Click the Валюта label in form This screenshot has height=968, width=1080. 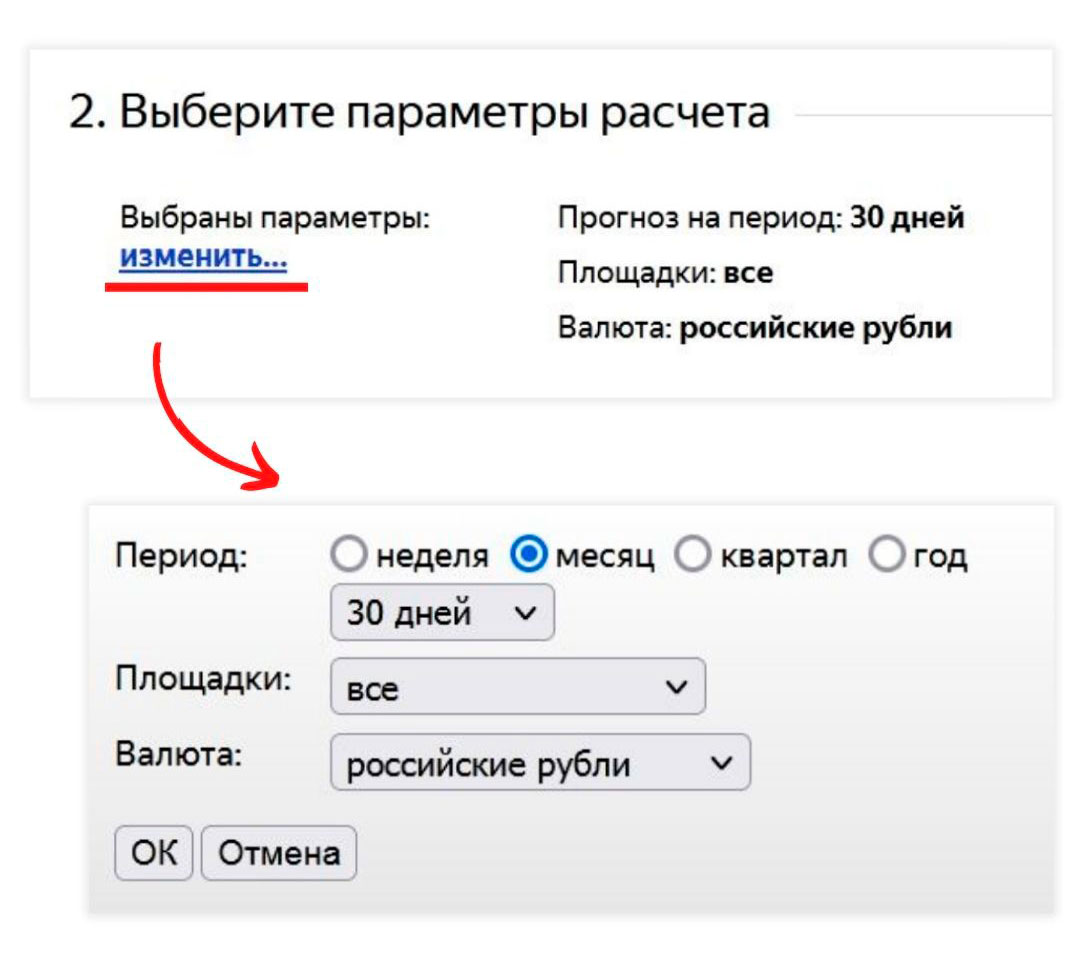pos(179,754)
